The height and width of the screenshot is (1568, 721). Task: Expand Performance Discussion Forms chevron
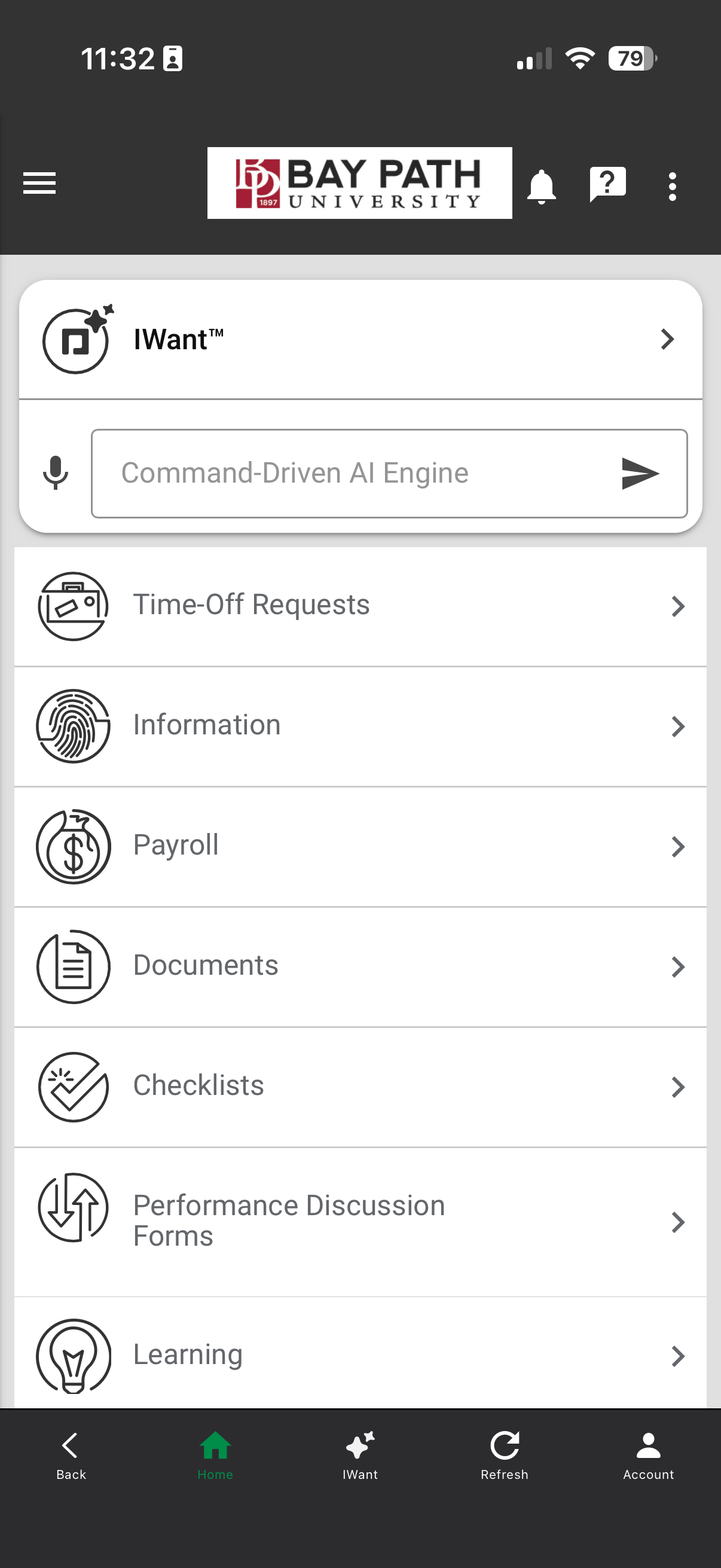point(678,1222)
